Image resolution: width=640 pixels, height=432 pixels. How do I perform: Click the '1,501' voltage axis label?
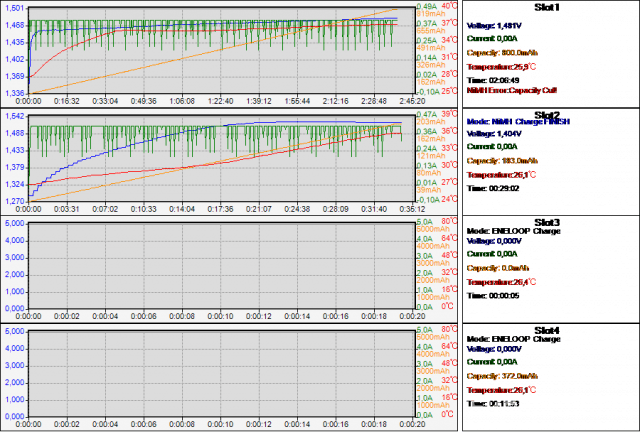tap(14, 8)
